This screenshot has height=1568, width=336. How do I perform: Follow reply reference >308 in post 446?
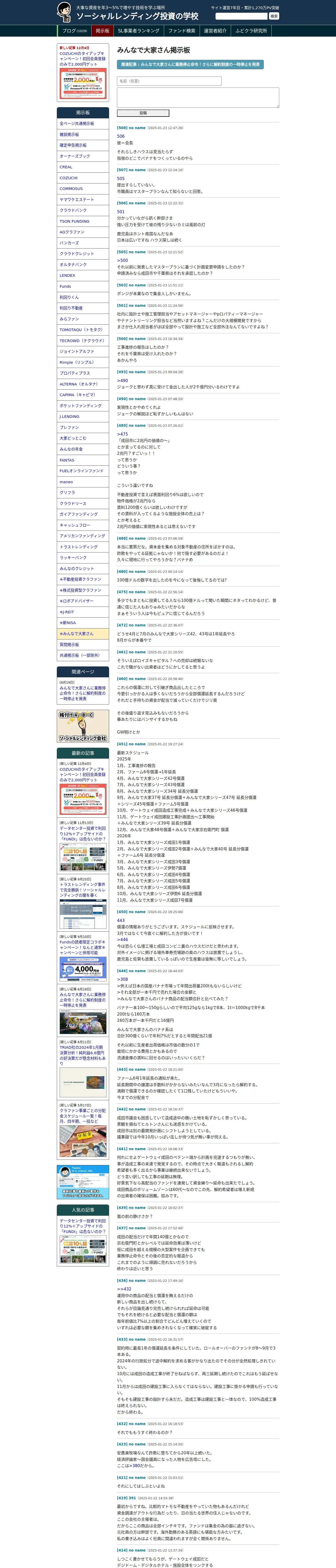pyautogui.click(x=122, y=979)
